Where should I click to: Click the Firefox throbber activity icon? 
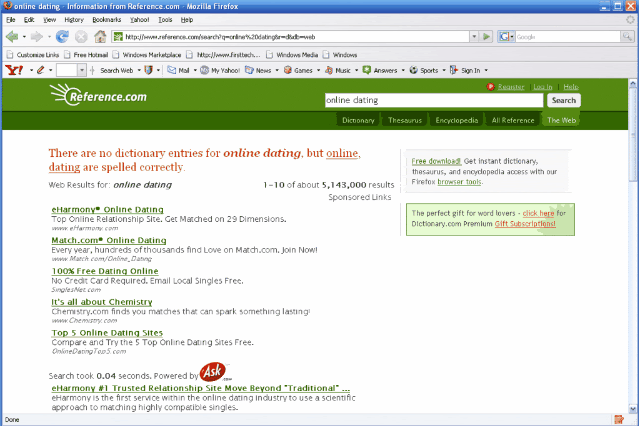(630, 20)
